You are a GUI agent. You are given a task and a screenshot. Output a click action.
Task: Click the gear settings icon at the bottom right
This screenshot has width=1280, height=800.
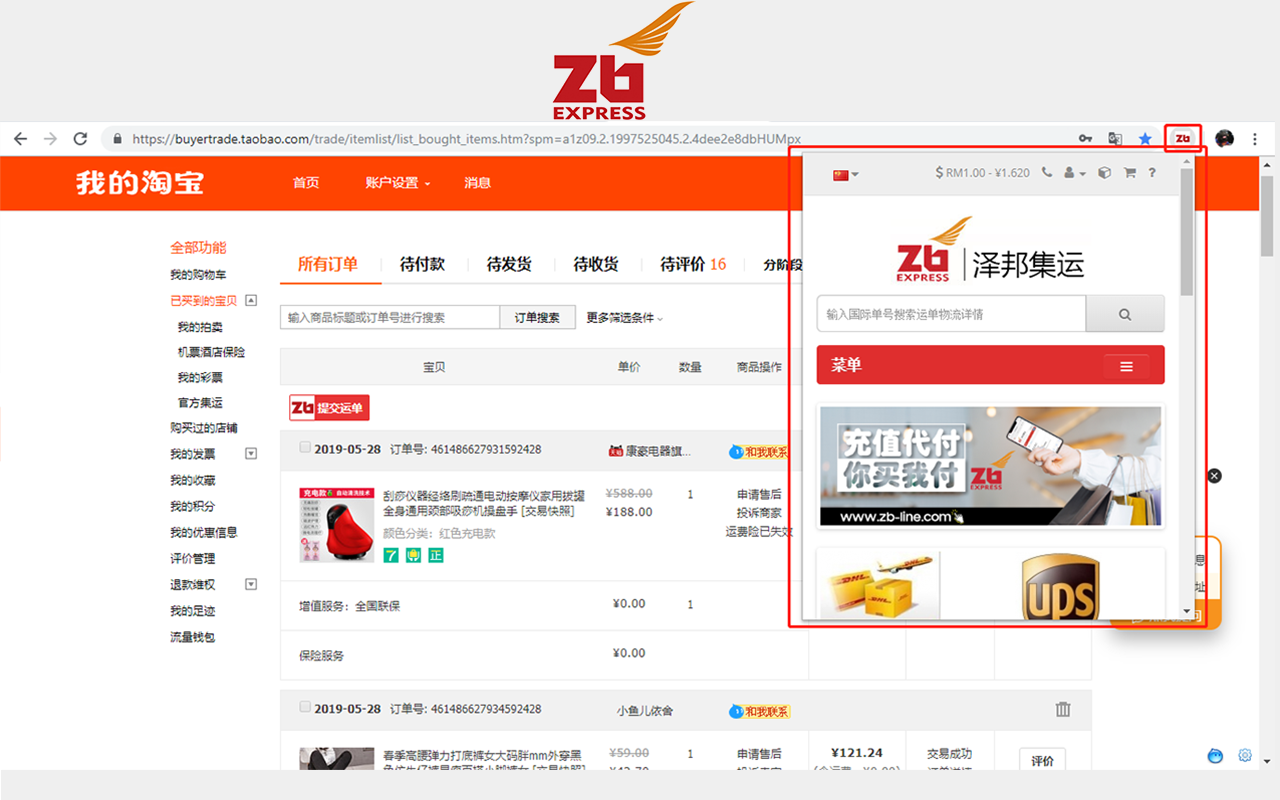coord(1245,755)
